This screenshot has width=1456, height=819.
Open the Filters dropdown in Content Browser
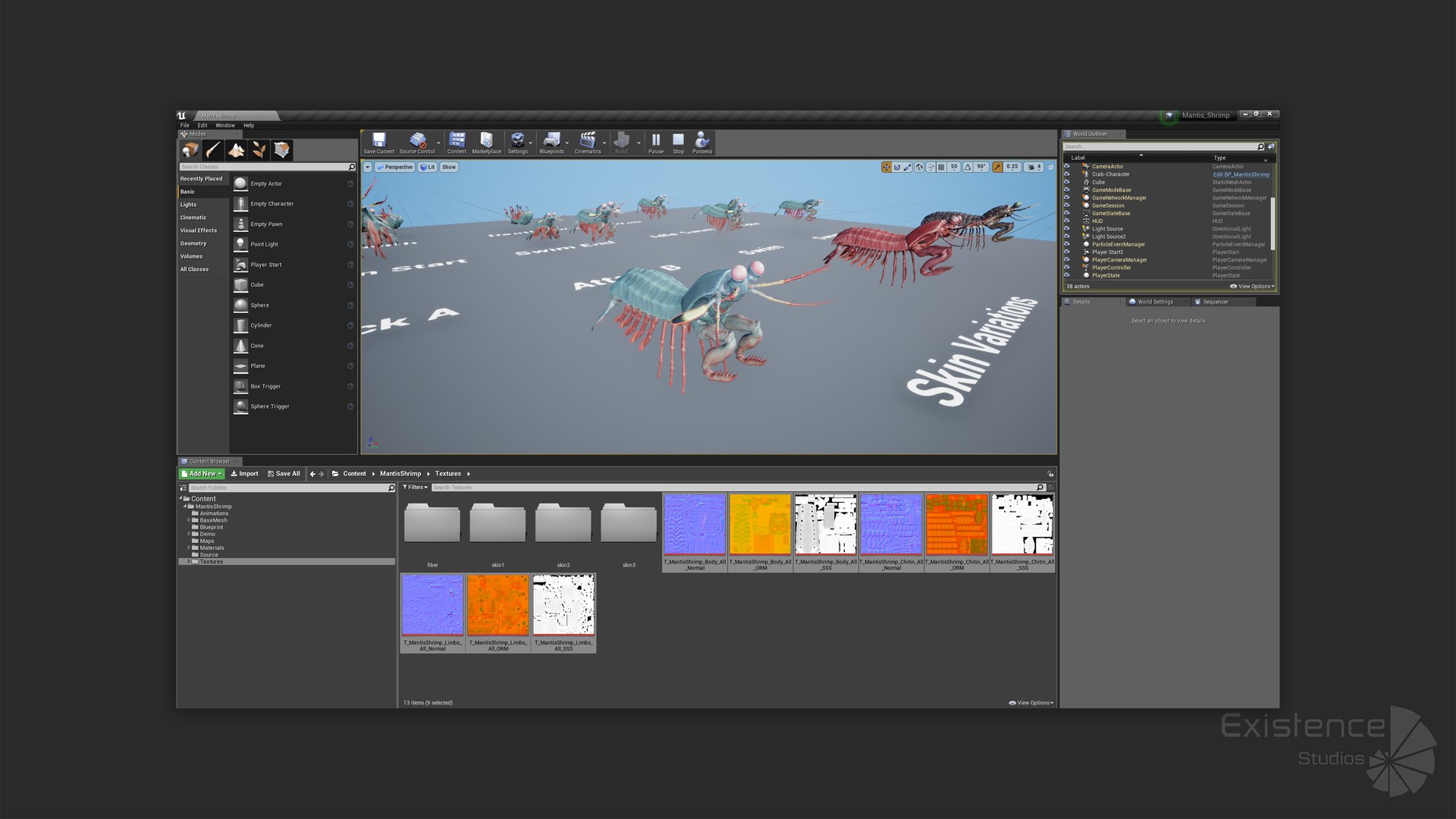tap(415, 488)
